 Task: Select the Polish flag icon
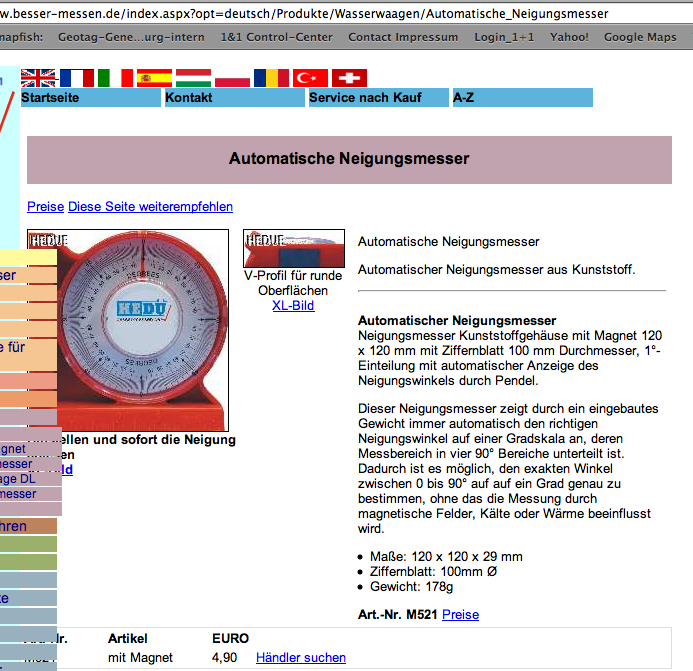232,78
